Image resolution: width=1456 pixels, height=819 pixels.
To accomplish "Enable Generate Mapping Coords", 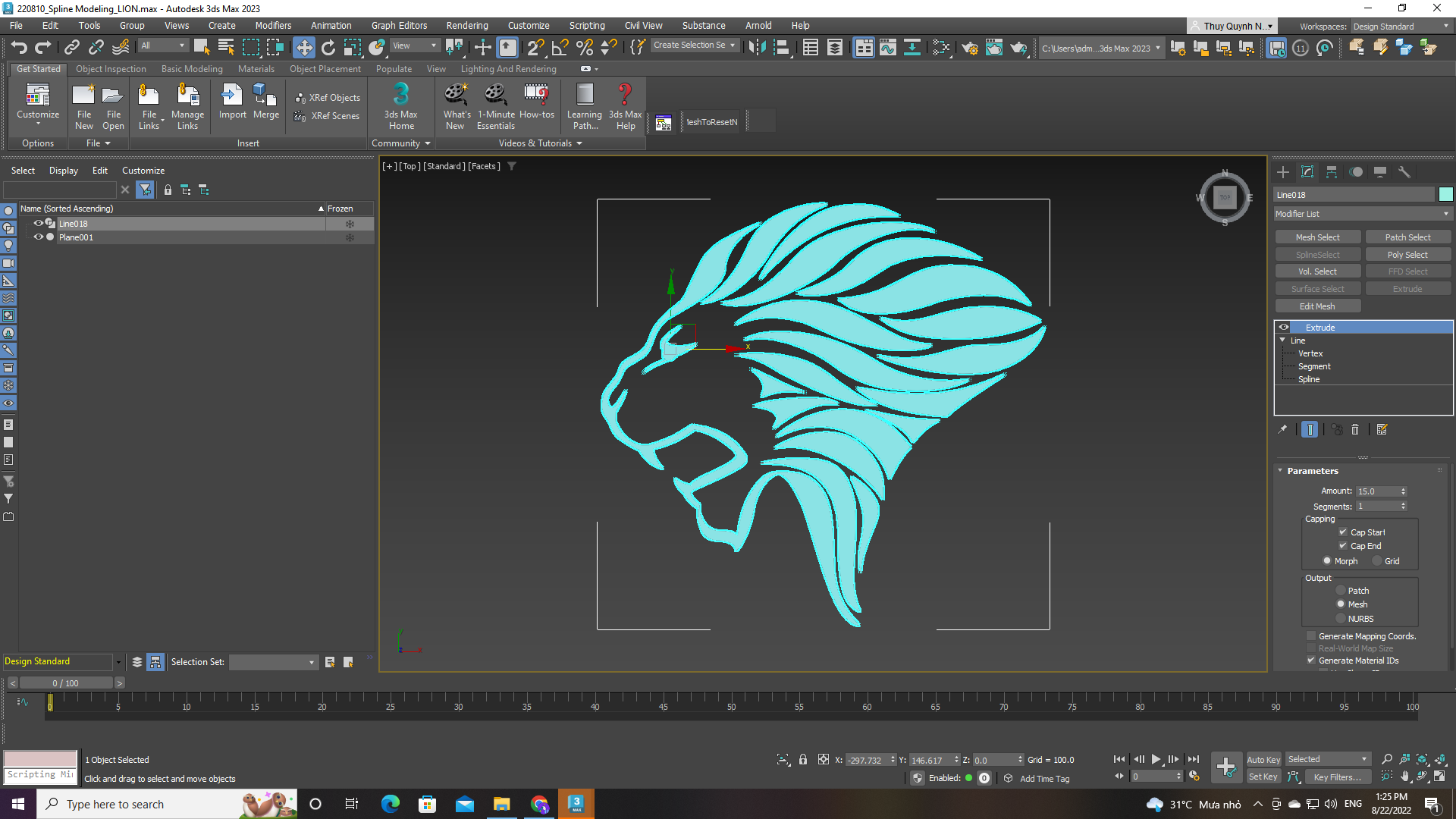I will coord(1311,636).
